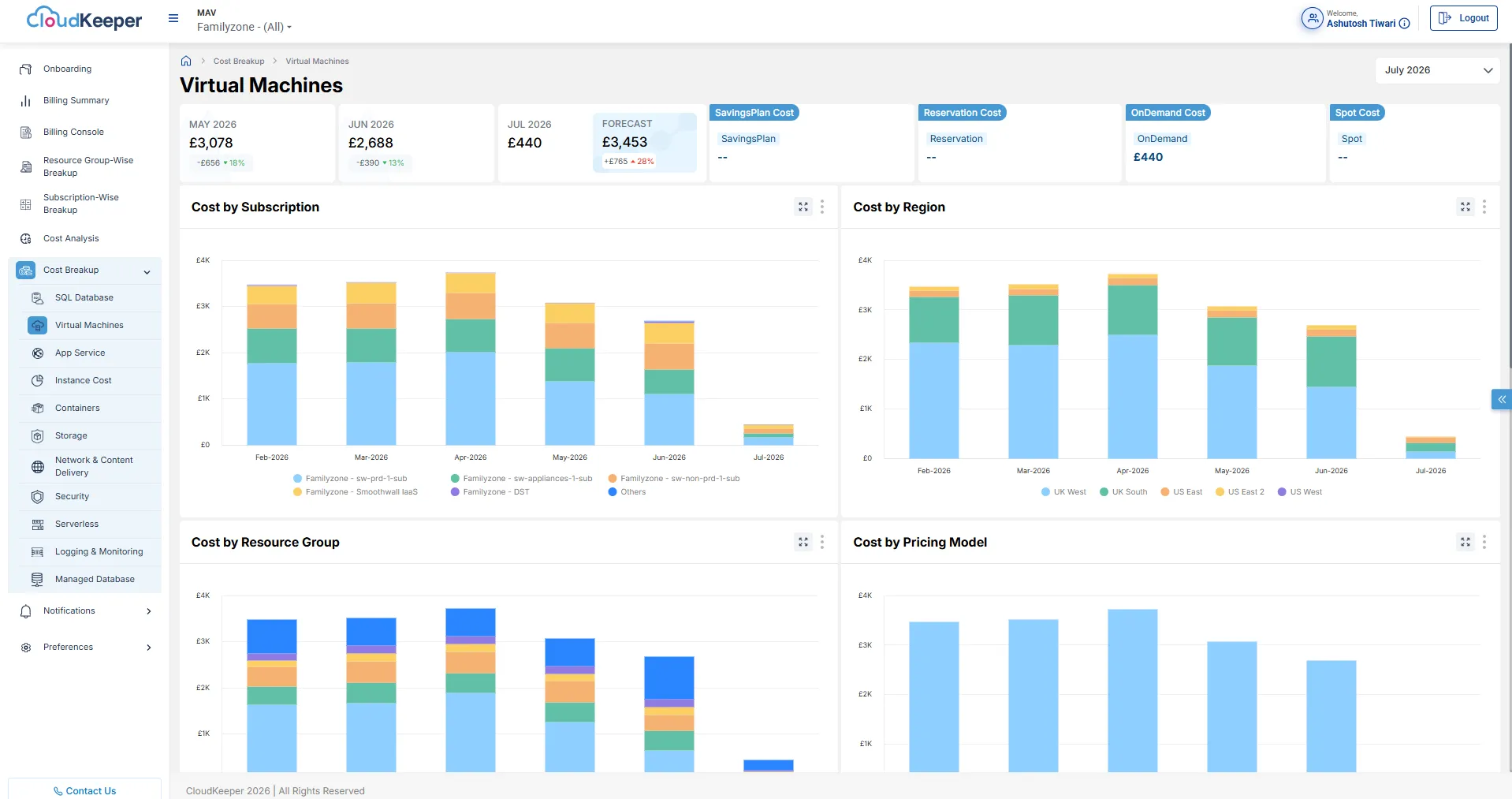This screenshot has height=799, width=1512.
Task: Toggle the Familyzone - DST legend series
Action: click(490, 492)
